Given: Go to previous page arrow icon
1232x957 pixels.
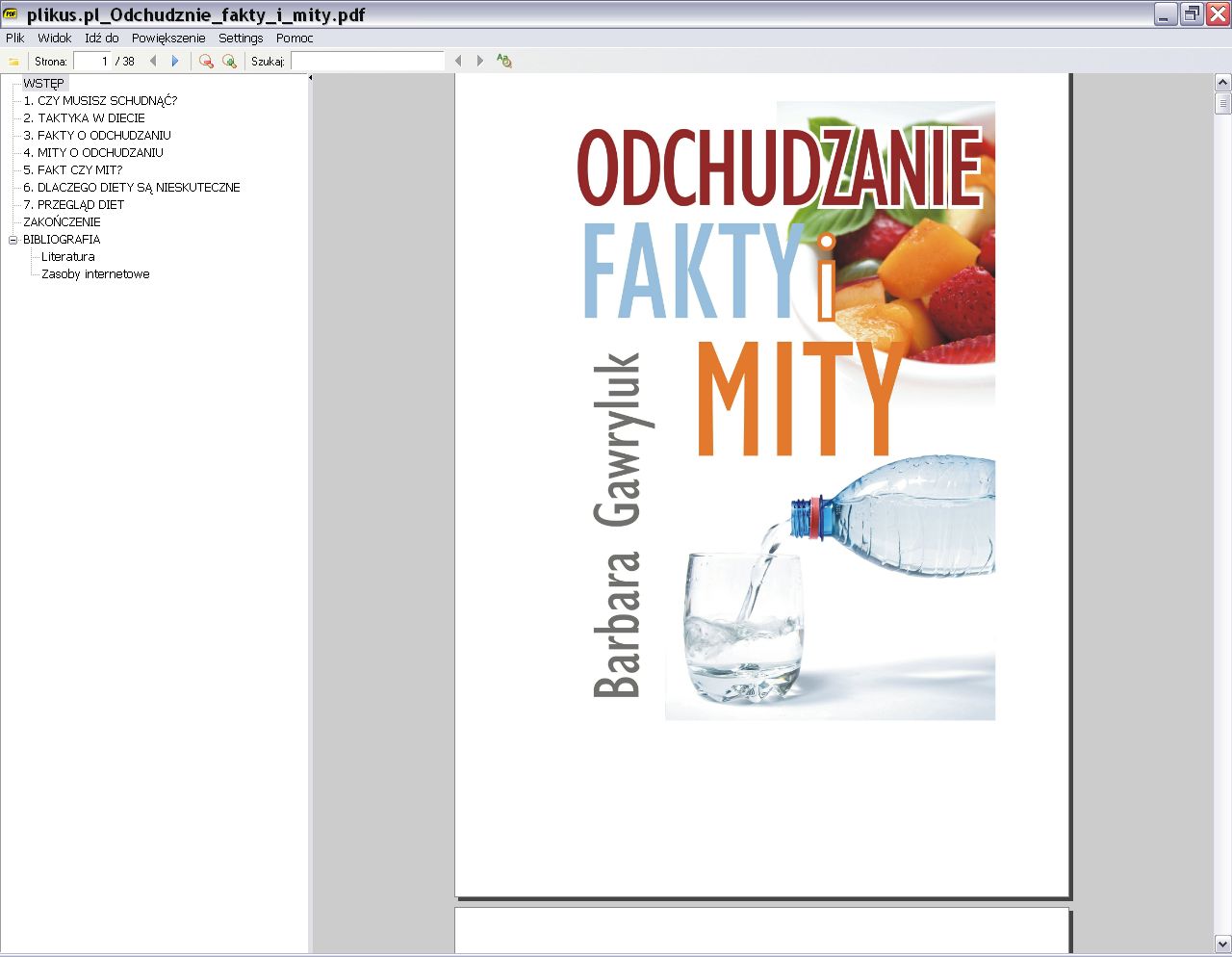Looking at the screenshot, I should [x=153, y=60].
